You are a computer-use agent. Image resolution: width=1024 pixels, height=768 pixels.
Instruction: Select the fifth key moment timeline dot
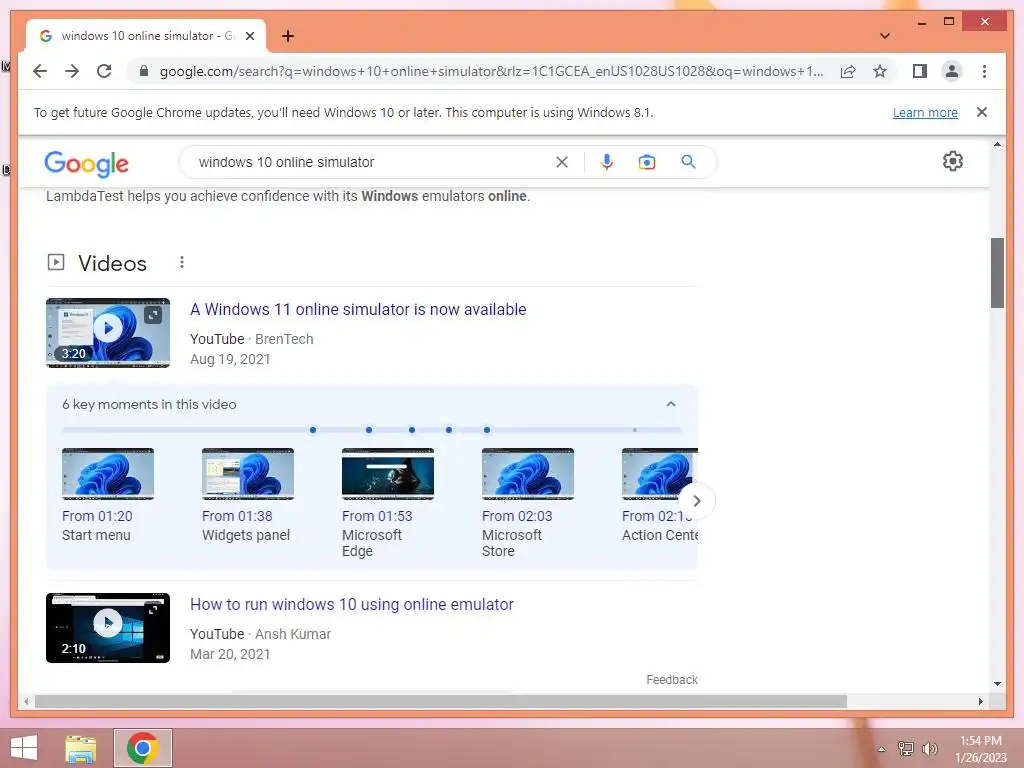487,430
